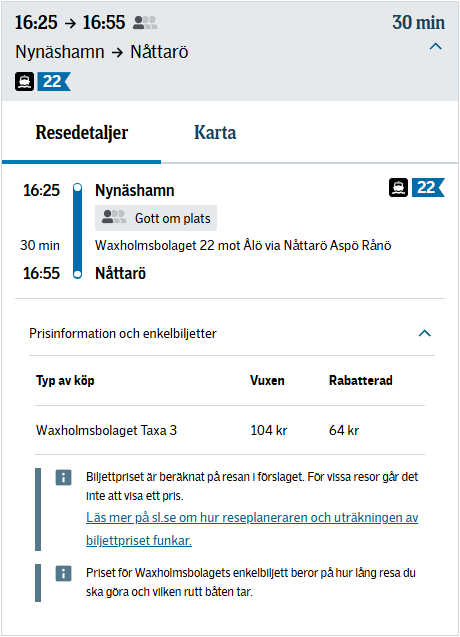Click the ferry icon in the trip header
Screen dimensions: 460x637
pos(24,81)
